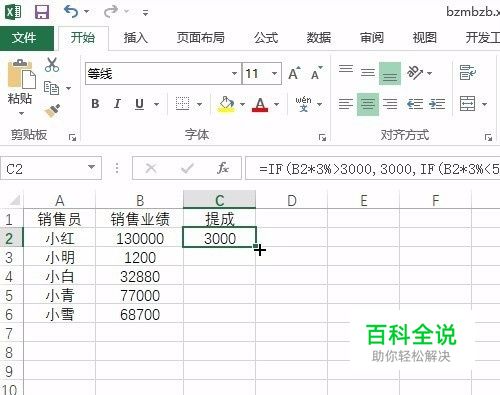Decrease font size with small A
The image size is (500, 395).
click(x=316, y=73)
